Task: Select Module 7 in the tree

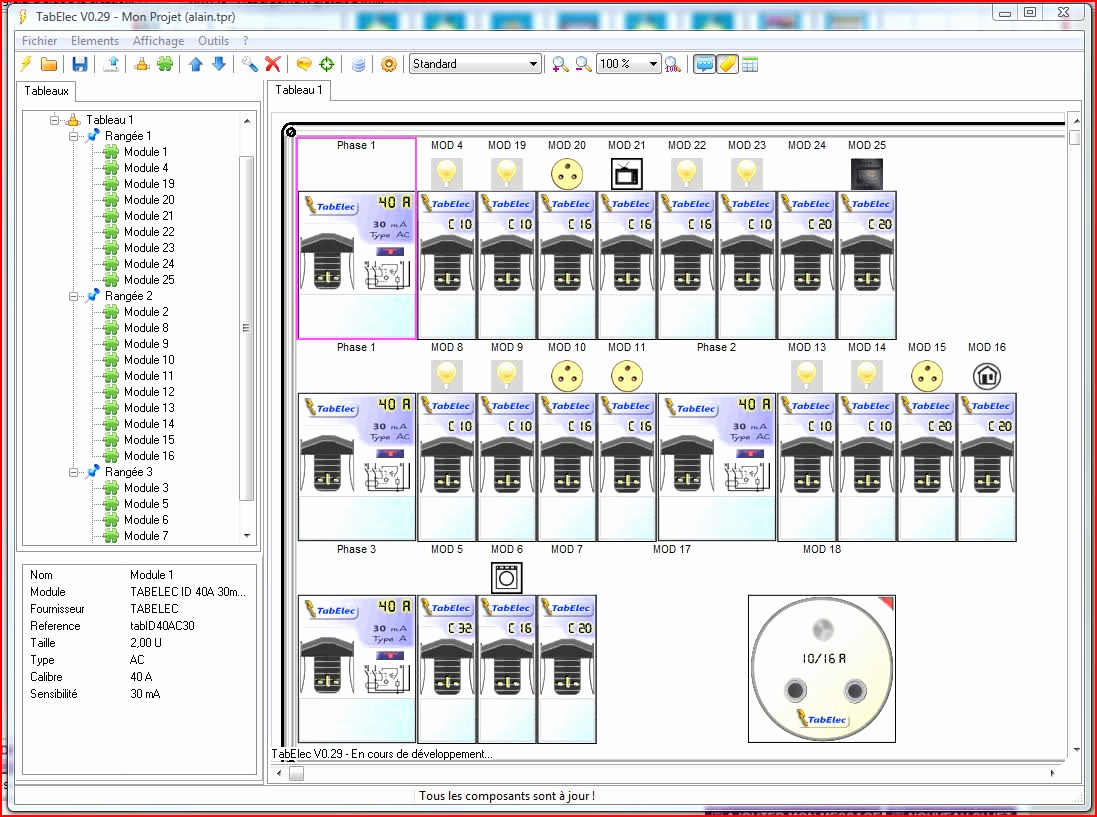Action: (x=146, y=536)
